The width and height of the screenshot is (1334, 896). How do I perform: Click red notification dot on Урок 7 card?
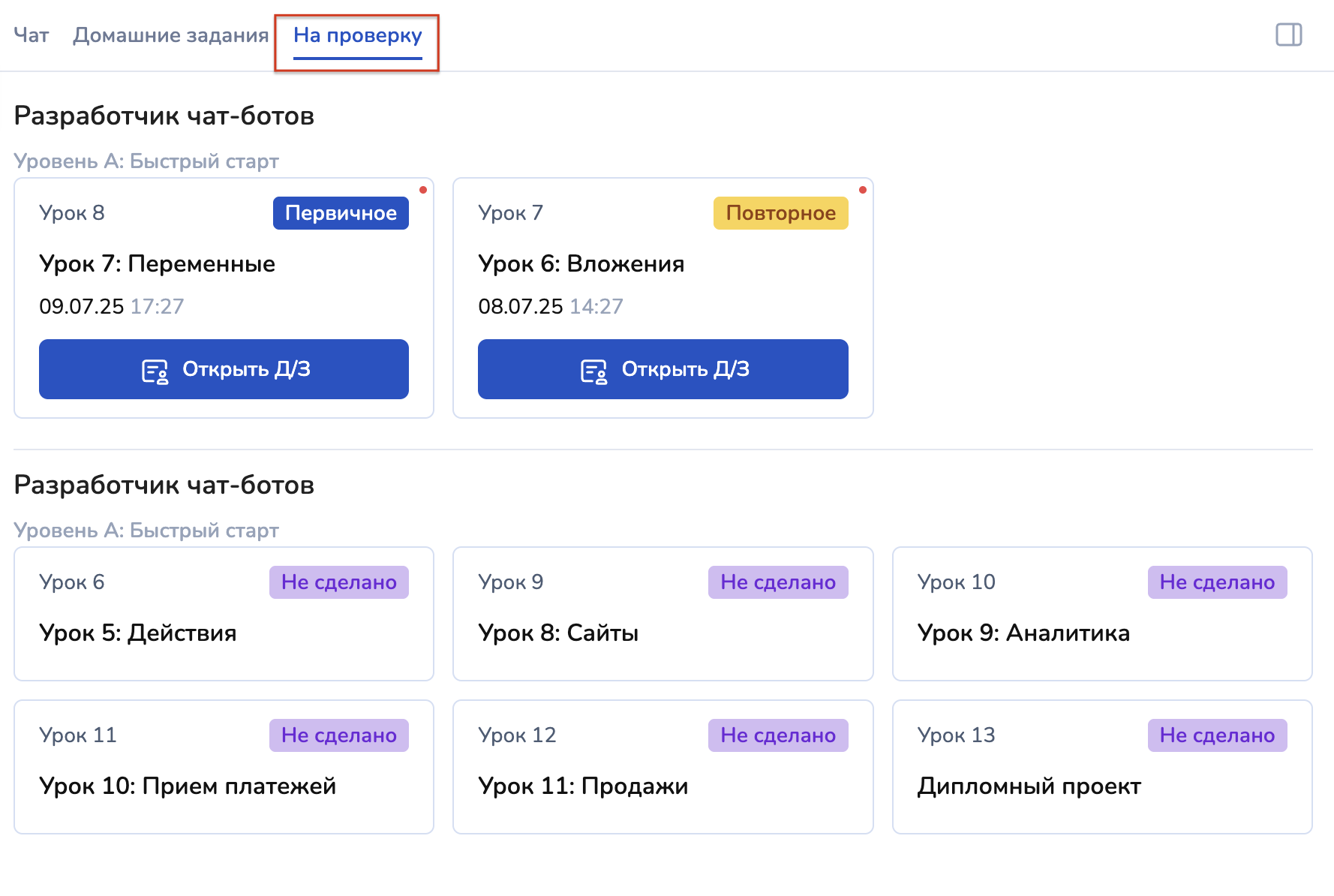[862, 190]
